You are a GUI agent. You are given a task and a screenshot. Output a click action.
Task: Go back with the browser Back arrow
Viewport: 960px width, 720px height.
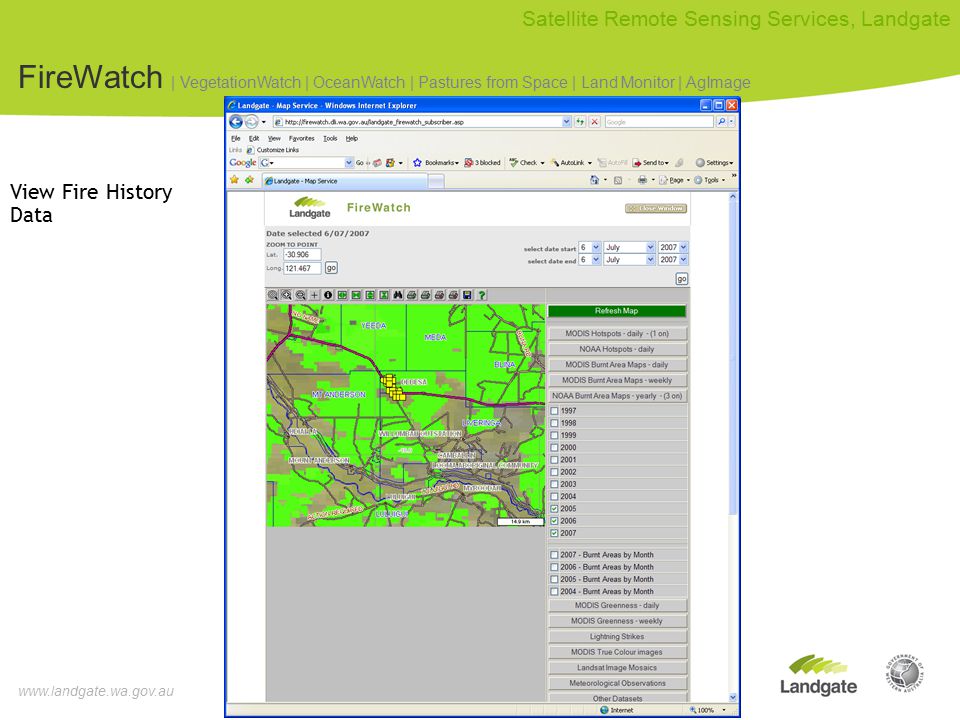coord(236,122)
